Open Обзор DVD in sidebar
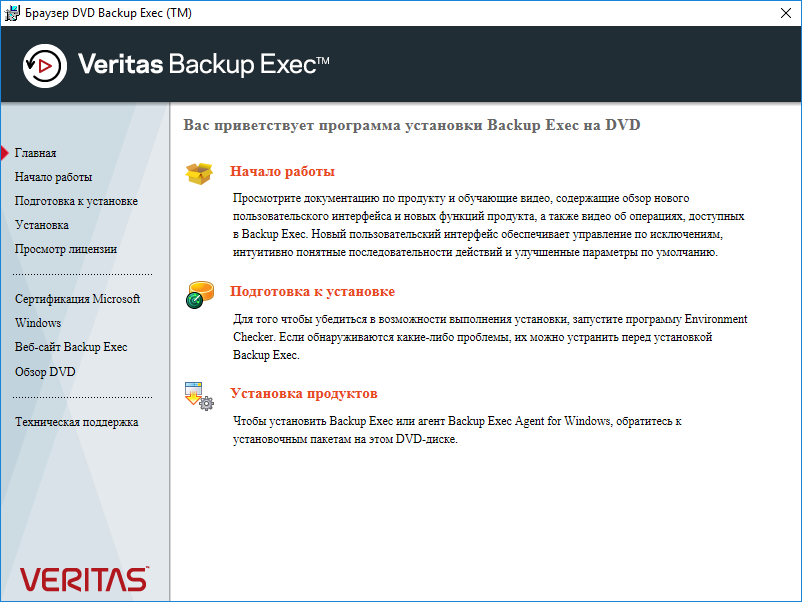 (x=45, y=372)
